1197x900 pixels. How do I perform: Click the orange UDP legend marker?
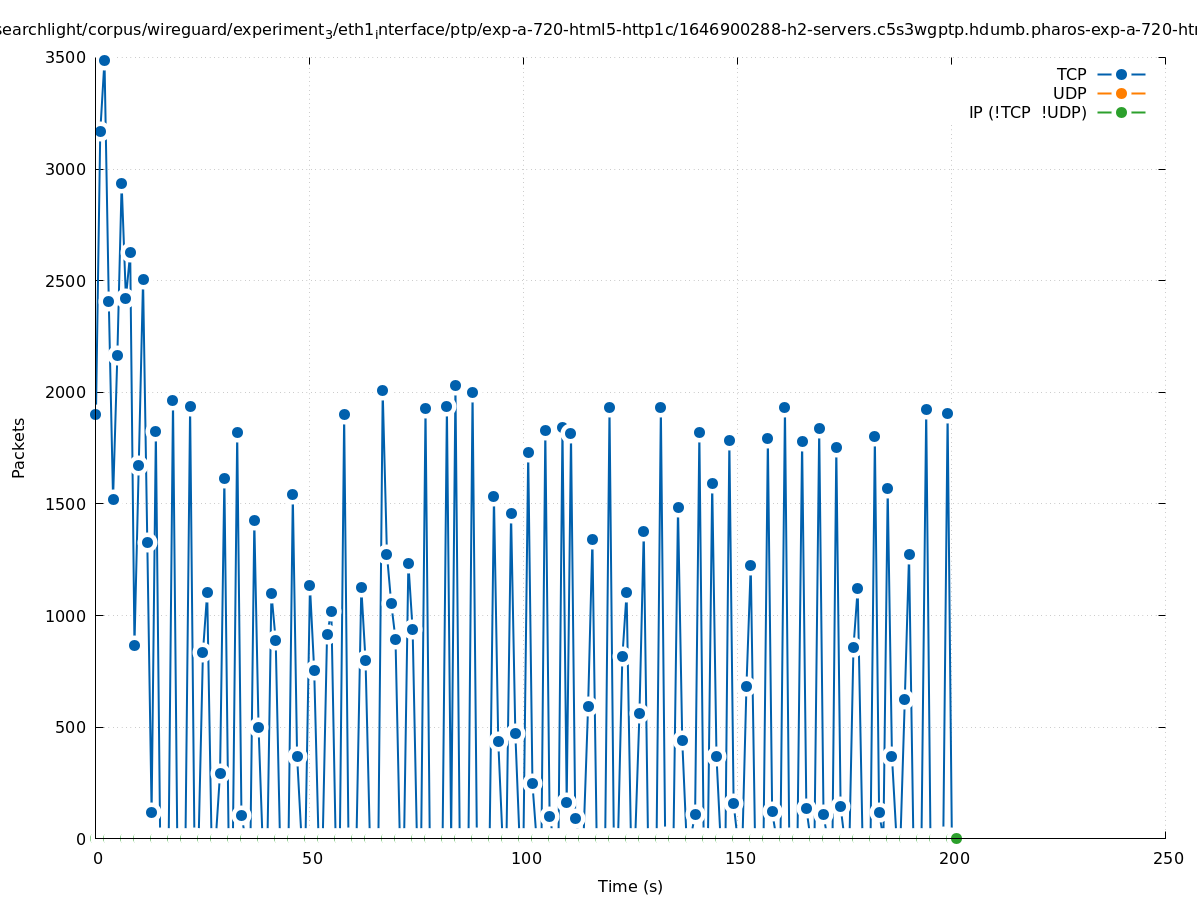click(x=1121, y=93)
